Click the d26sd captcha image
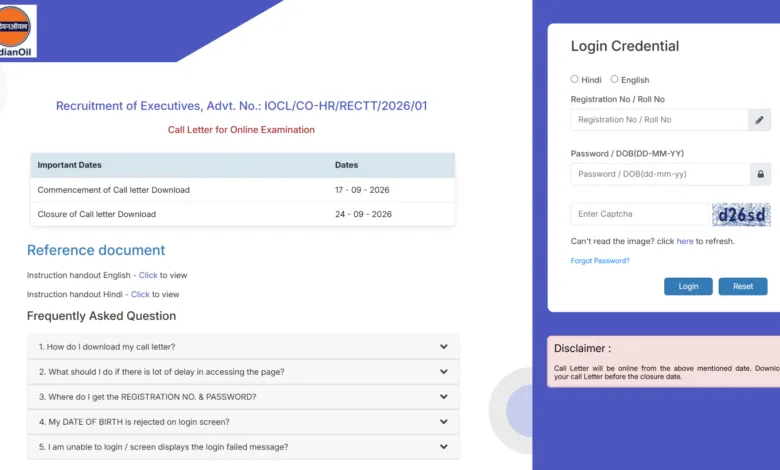780x470 pixels. pos(741,215)
